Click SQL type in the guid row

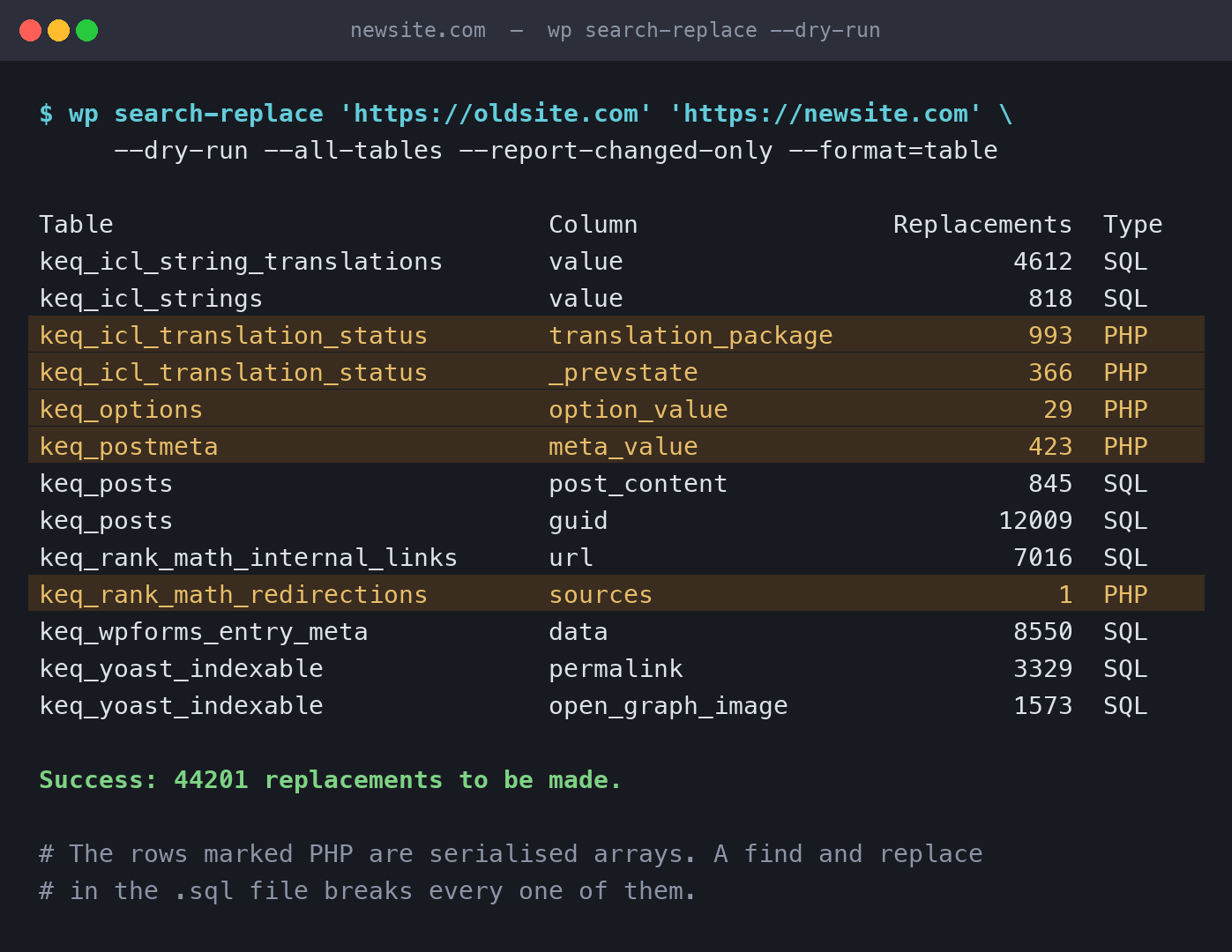click(x=1125, y=521)
